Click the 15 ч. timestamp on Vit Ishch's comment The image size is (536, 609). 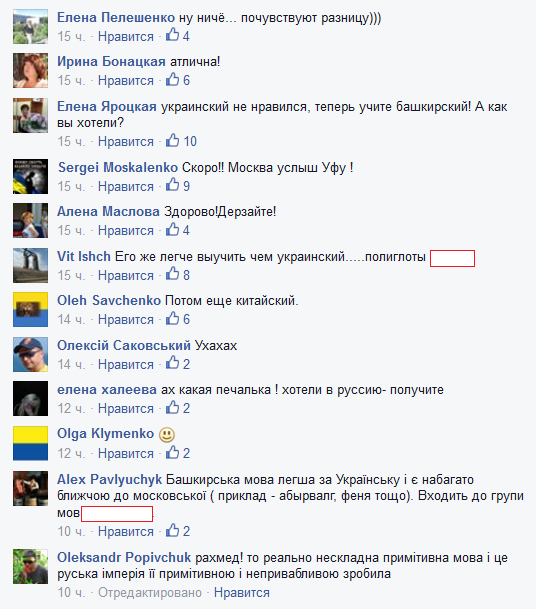point(71,275)
